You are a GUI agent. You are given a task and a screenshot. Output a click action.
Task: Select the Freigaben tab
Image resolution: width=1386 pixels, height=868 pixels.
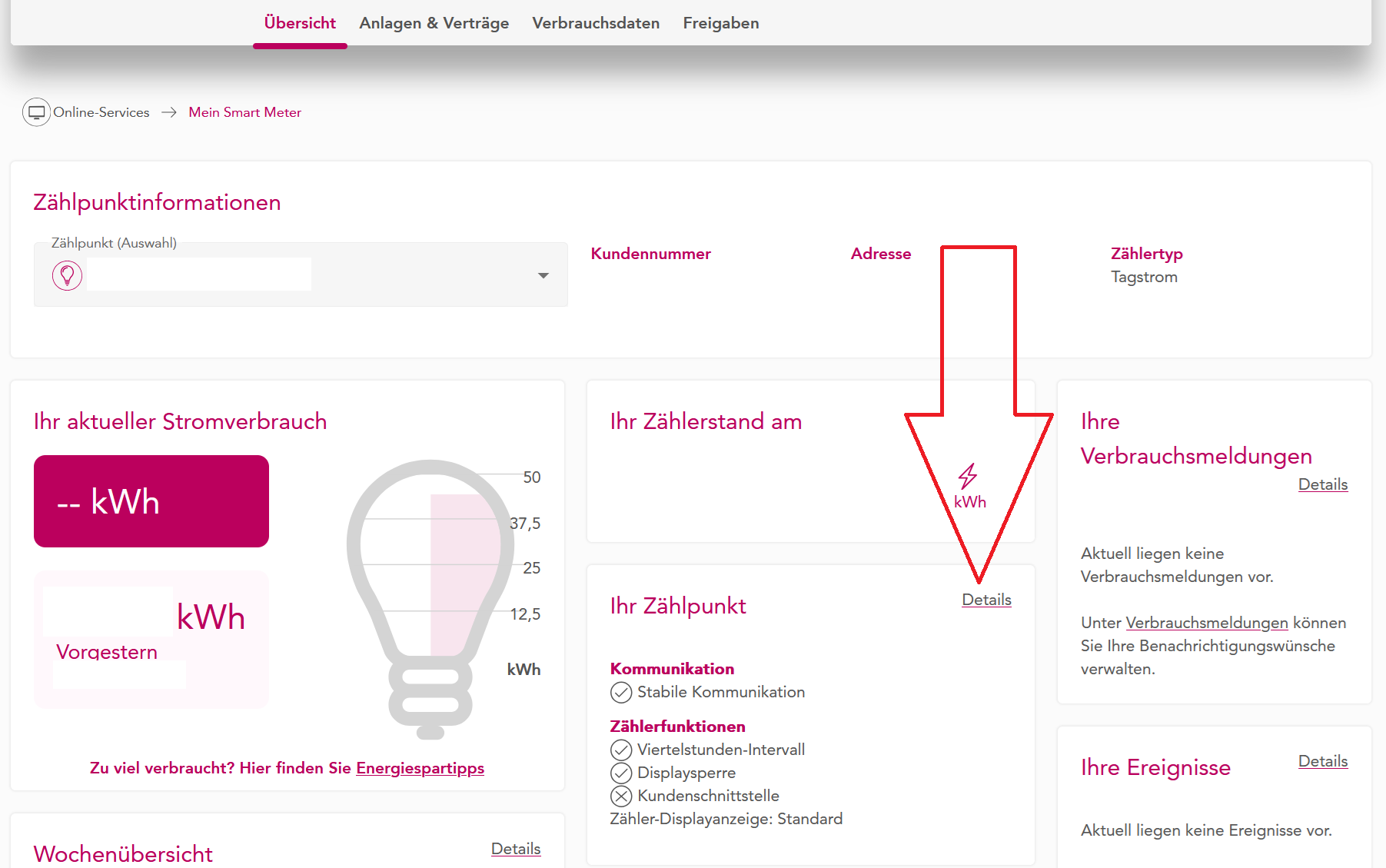720,23
